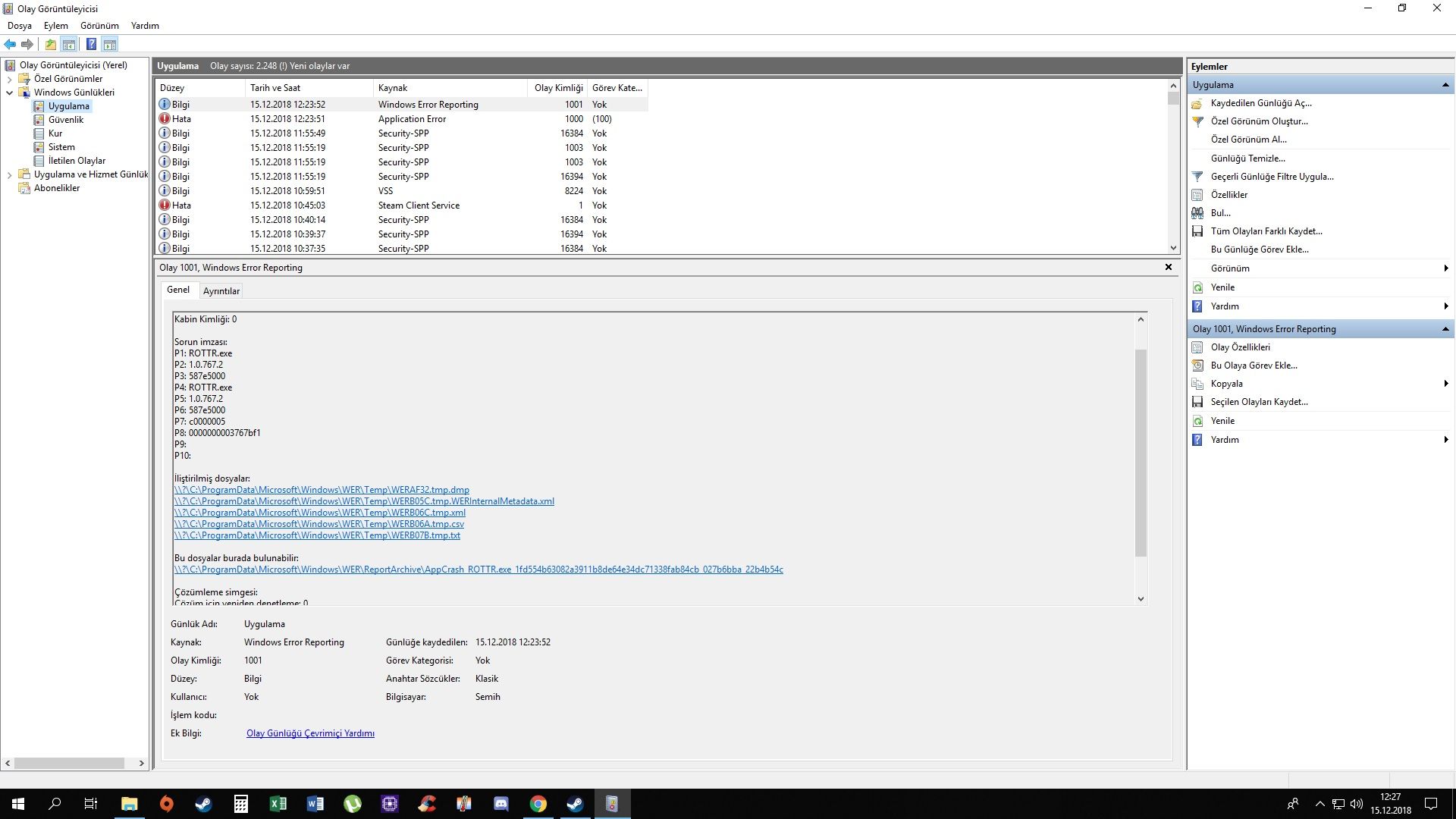Collapse Uygulama section in Eylemler pane

pyautogui.click(x=1445, y=85)
